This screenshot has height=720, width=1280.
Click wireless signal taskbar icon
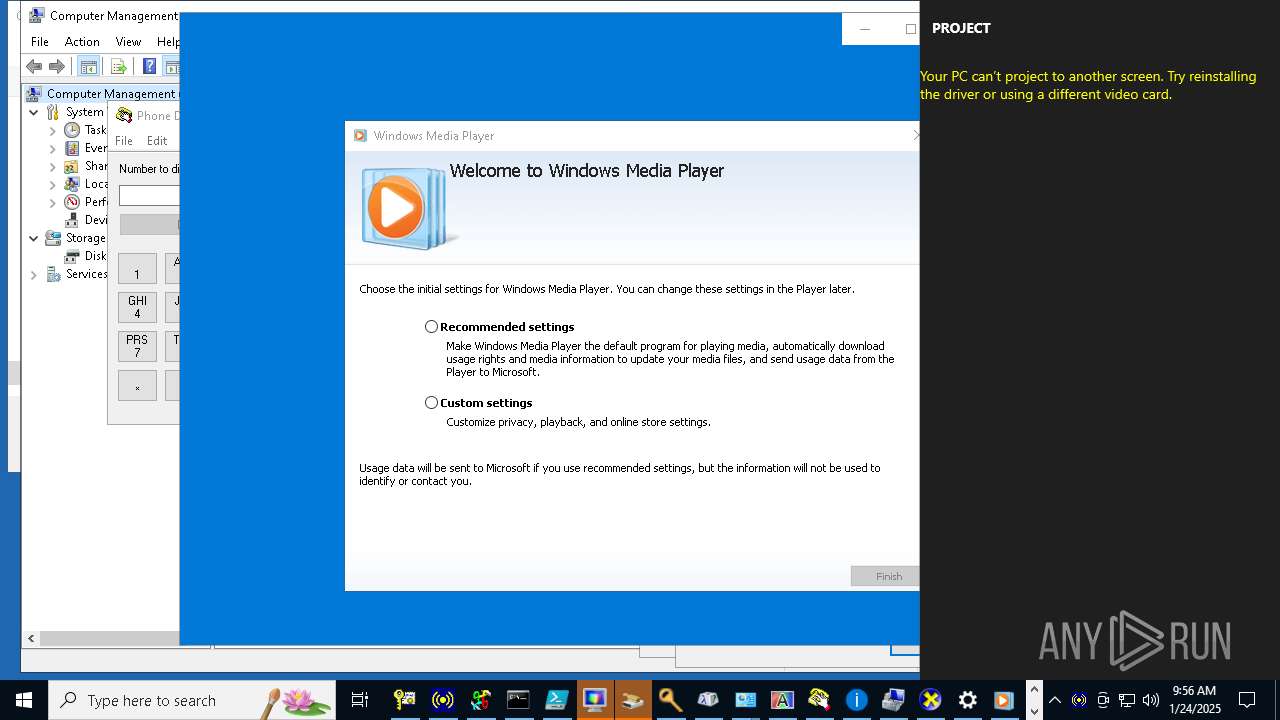[x=443, y=700]
